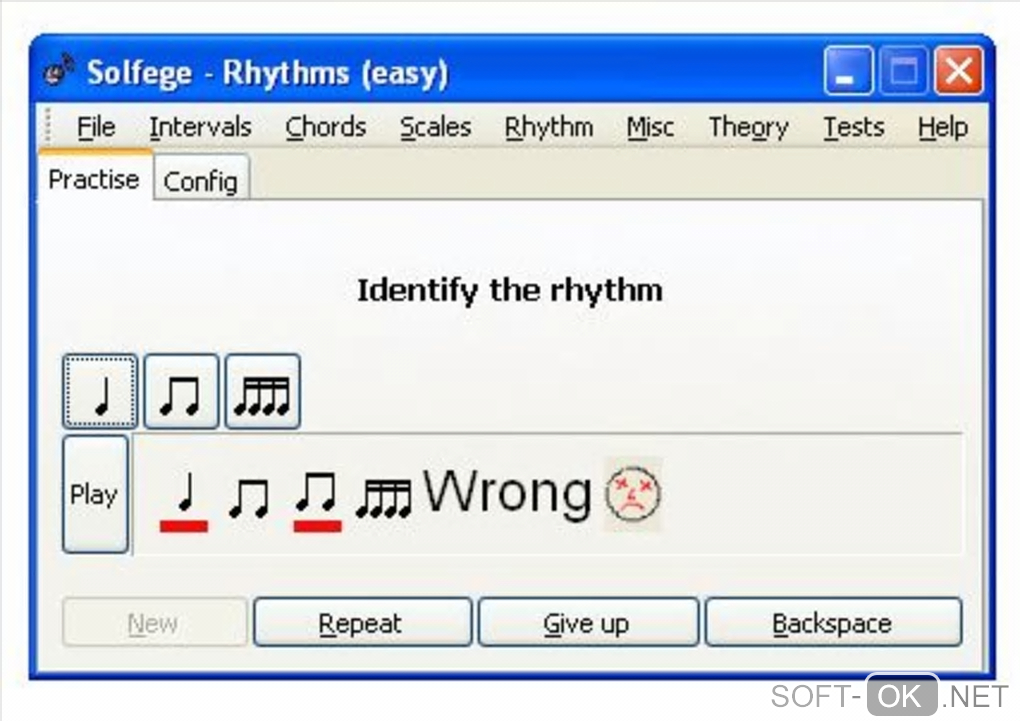Open the Misc menu
The width and height of the screenshot is (1020, 721).
pyautogui.click(x=650, y=127)
